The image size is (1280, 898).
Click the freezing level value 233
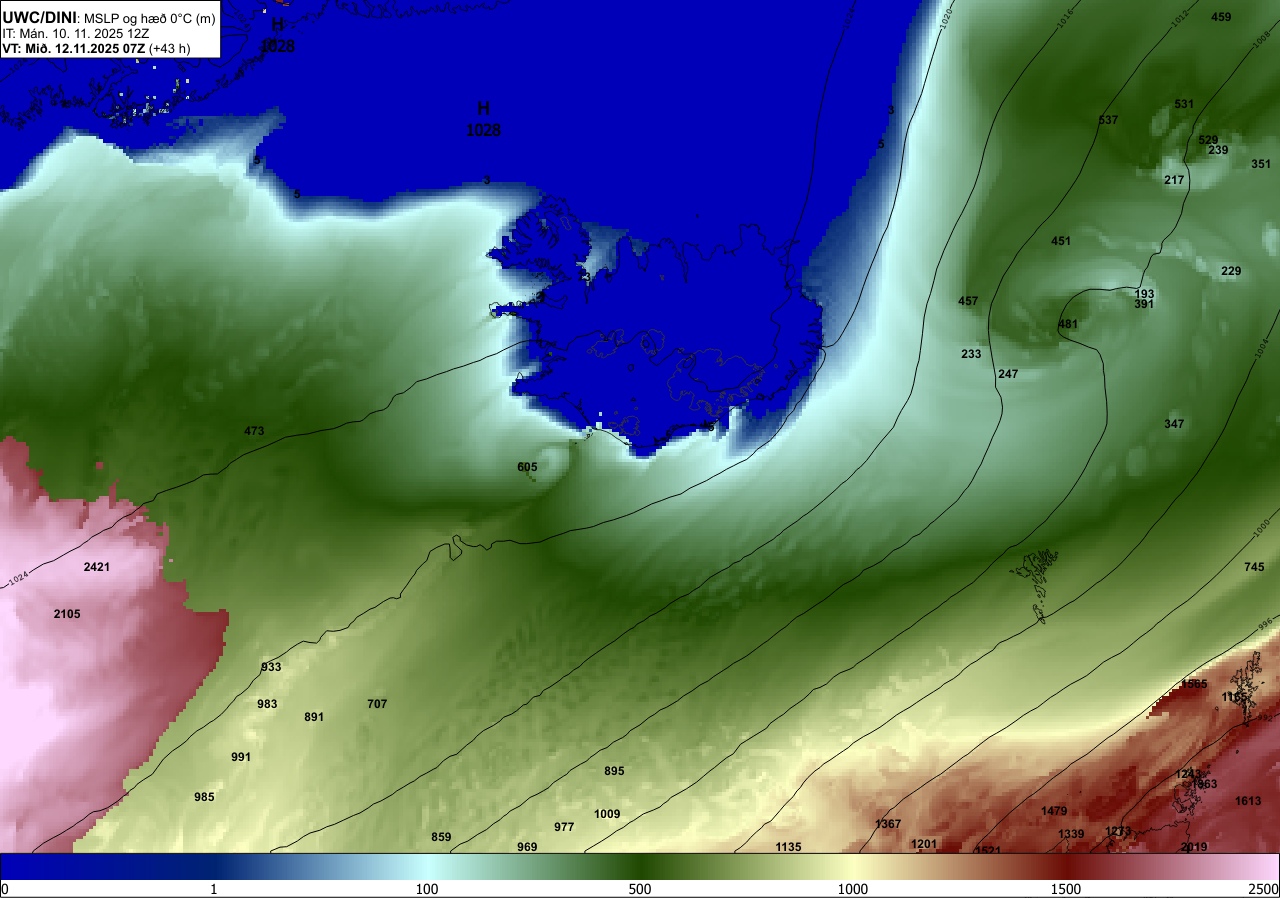coord(971,354)
